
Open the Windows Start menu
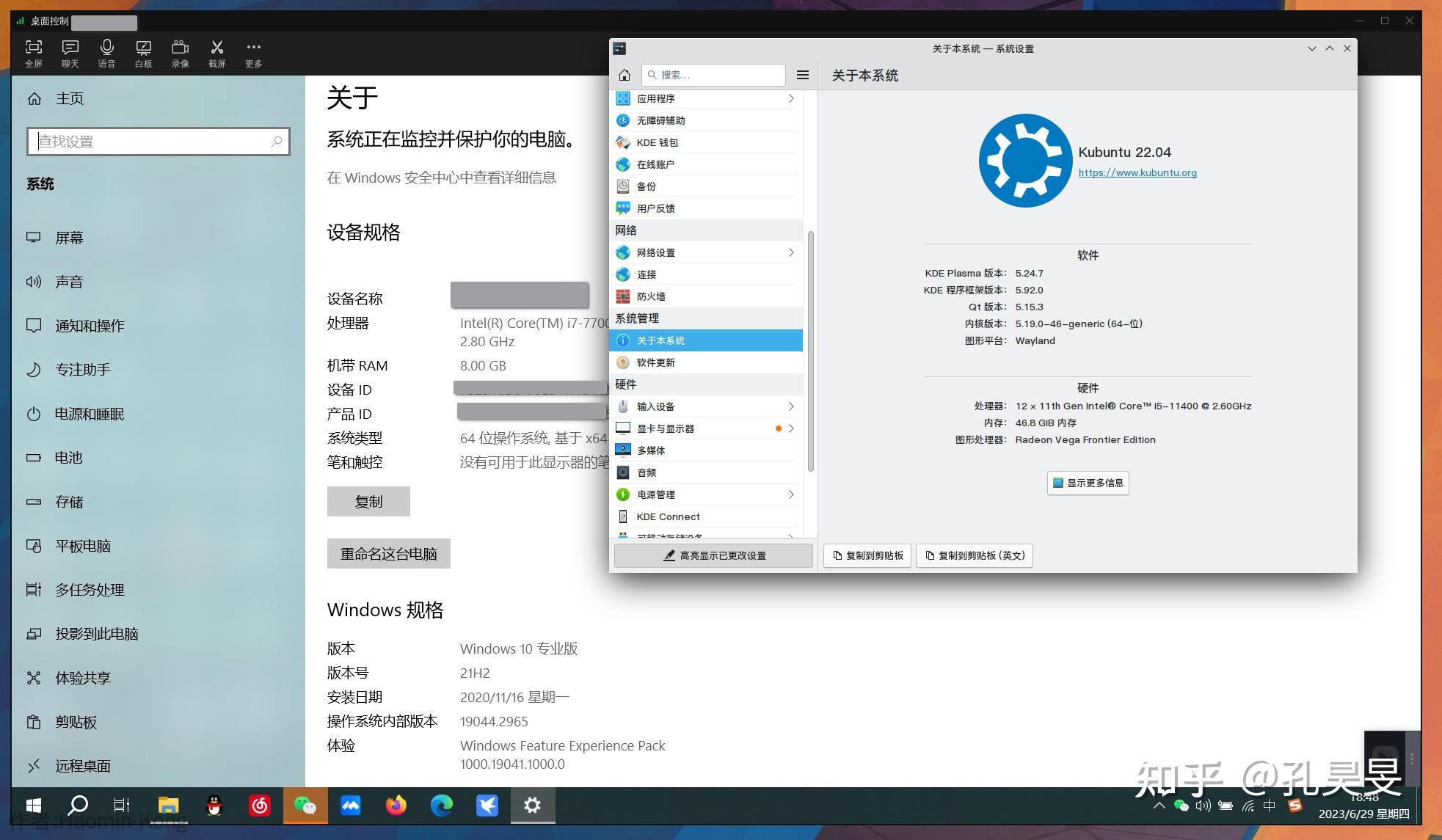click(34, 806)
